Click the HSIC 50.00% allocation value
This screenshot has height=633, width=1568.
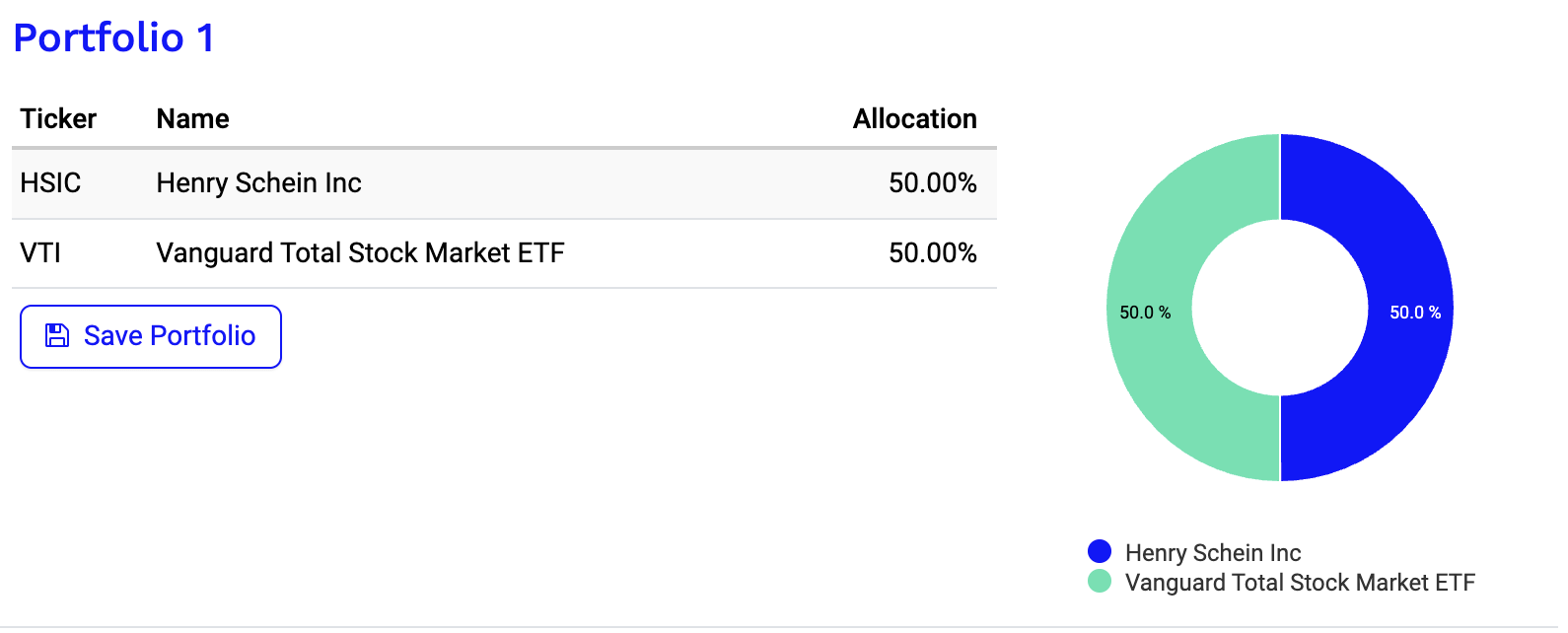tap(932, 183)
